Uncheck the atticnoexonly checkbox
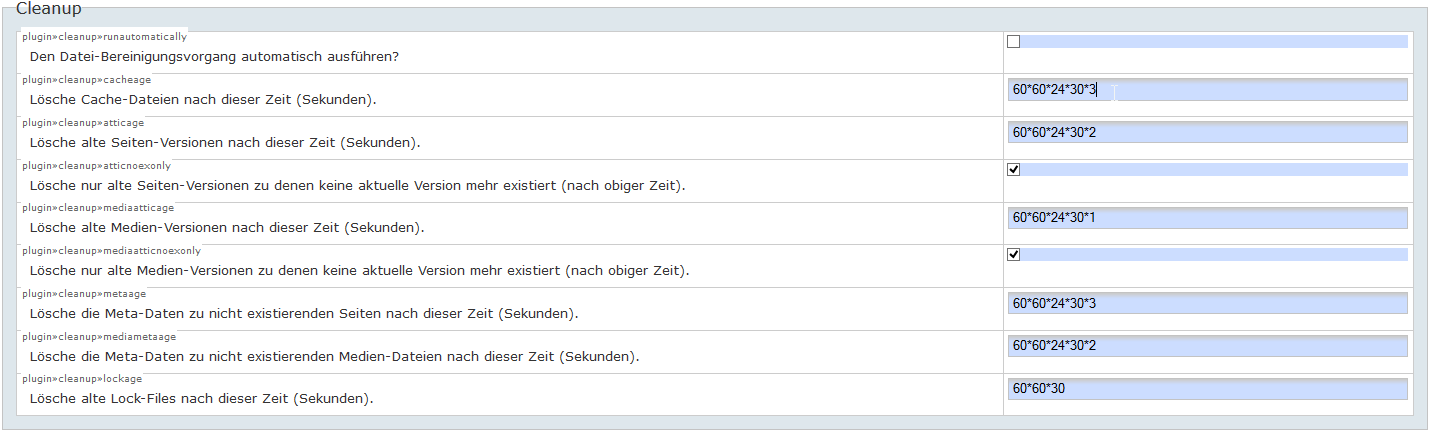Screen dimensions: 1431x434 click(1014, 170)
